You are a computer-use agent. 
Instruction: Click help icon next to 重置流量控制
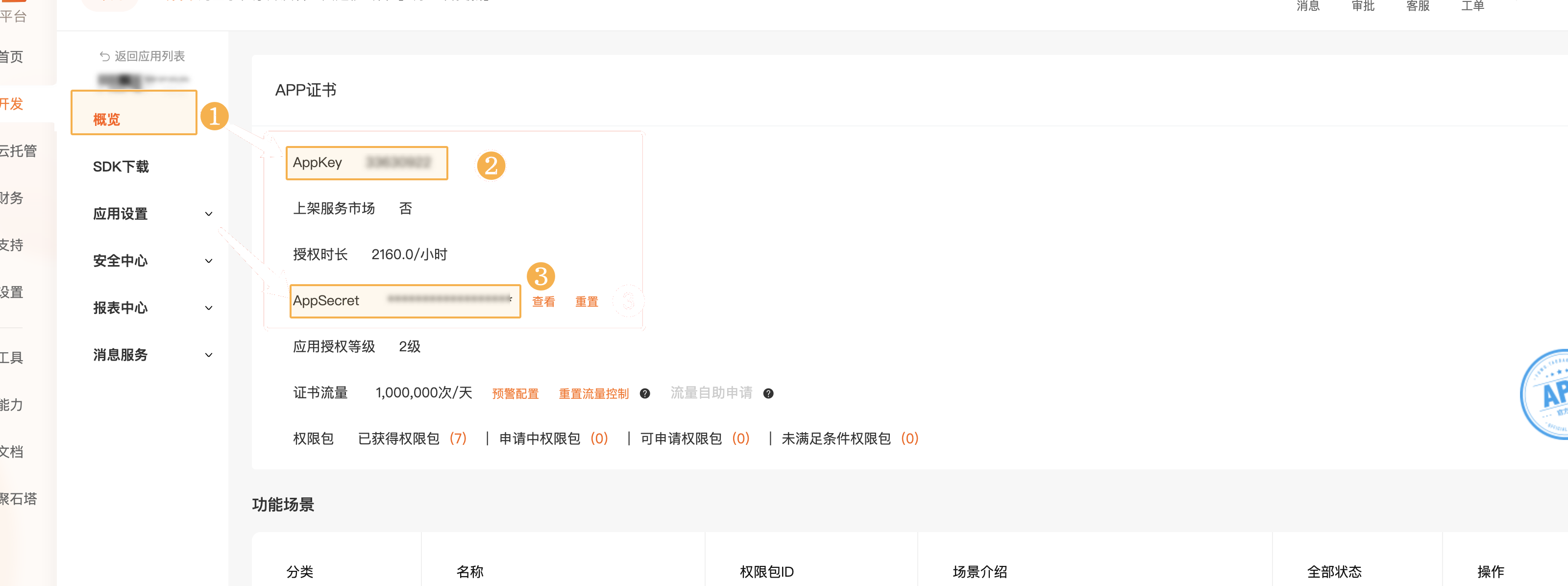coord(645,394)
